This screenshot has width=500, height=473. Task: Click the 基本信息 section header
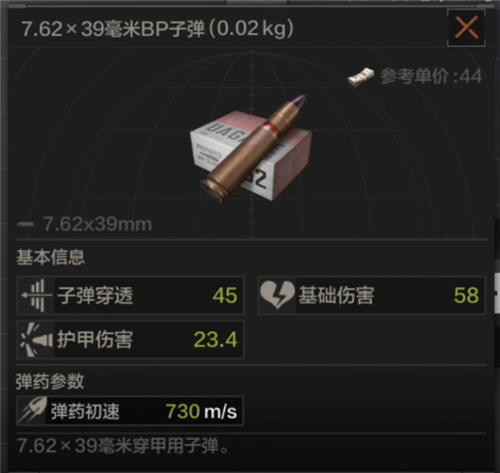(x=50, y=257)
